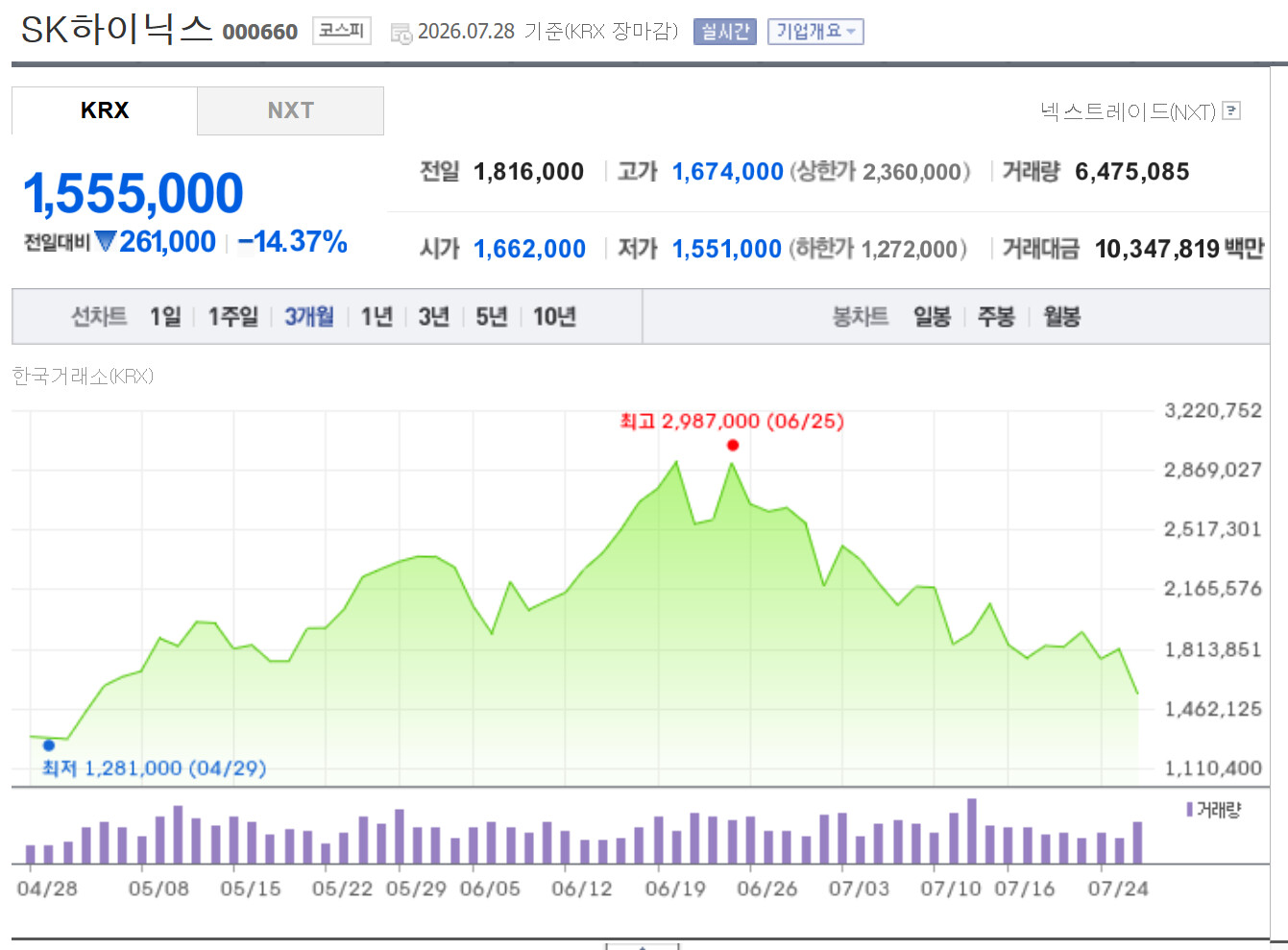
Task: Show the 월봉 monthly candle chart
Action: (x=1062, y=316)
